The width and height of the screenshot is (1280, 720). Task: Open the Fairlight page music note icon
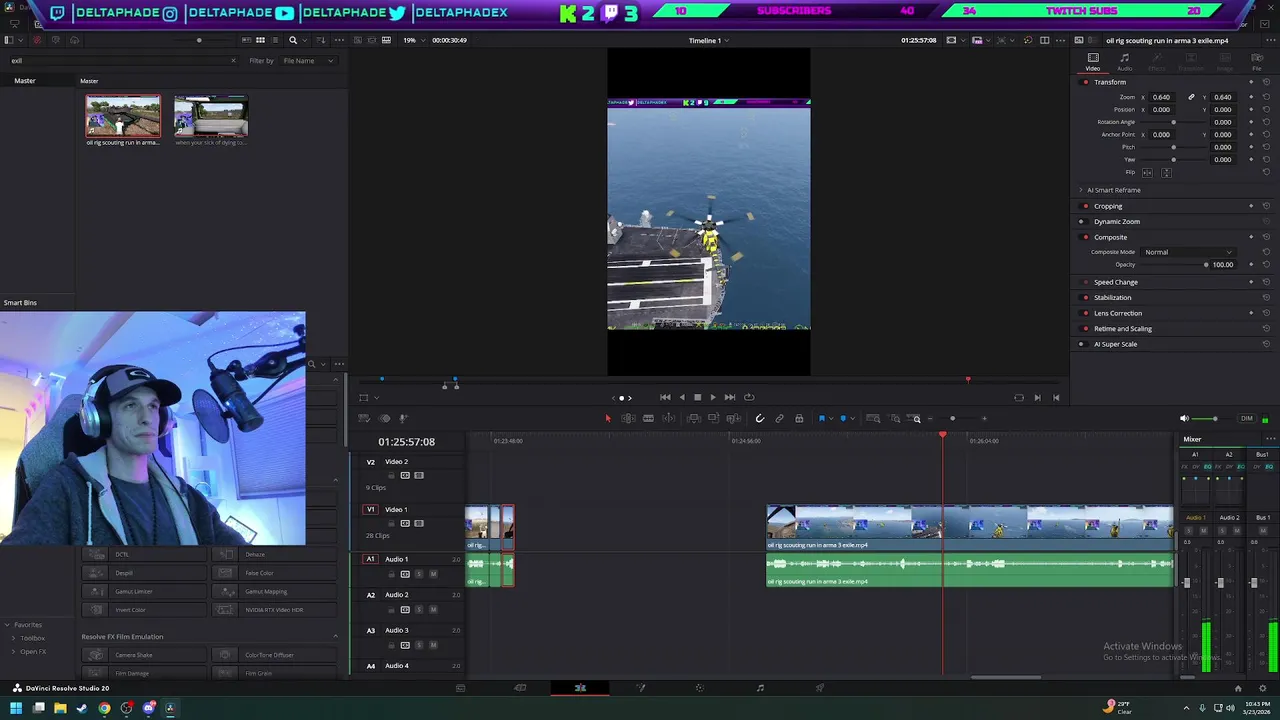pyautogui.click(x=760, y=688)
